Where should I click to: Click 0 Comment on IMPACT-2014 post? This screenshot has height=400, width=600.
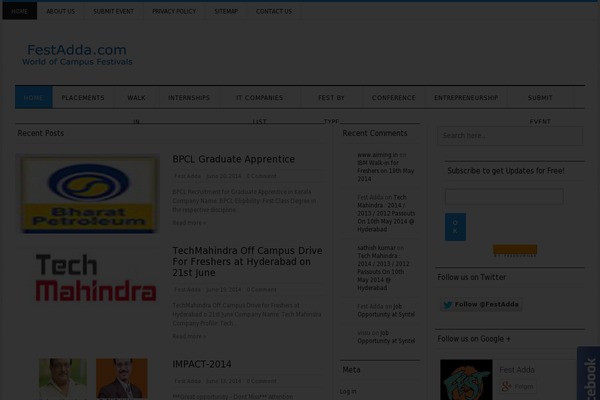tap(261, 381)
